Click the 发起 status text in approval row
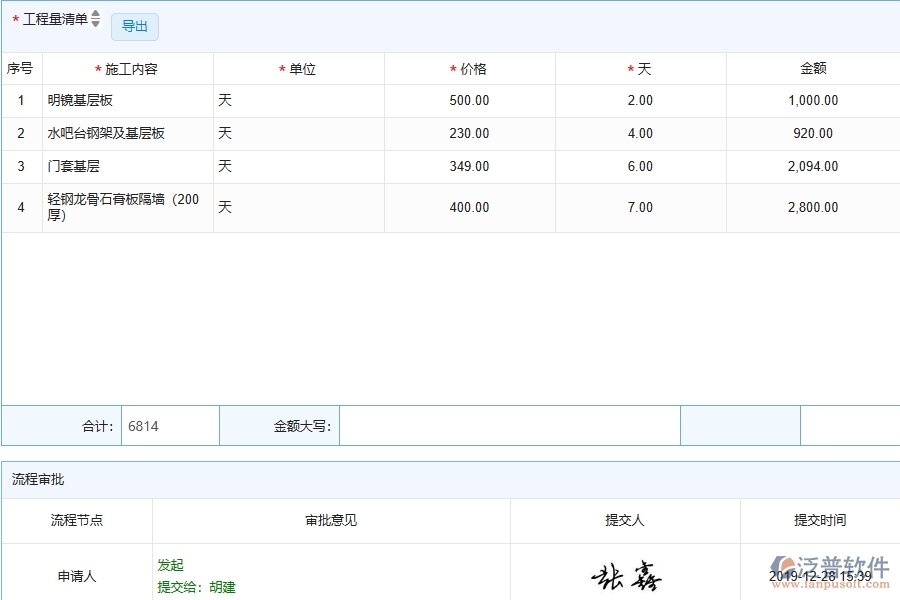The image size is (900, 600). pyautogui.click(x=170, y=565)
